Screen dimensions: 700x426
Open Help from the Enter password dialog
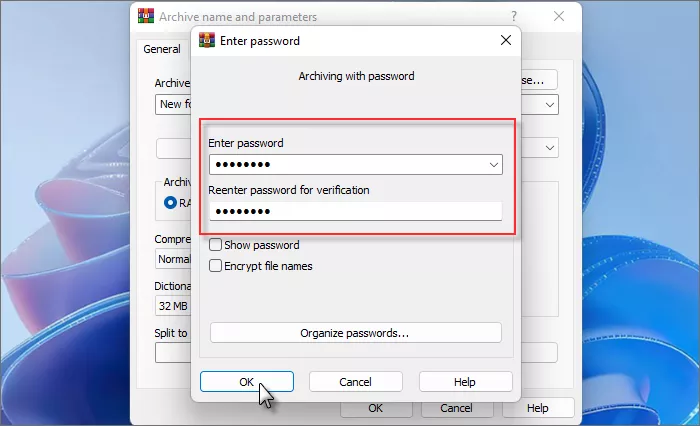(x=465, y=381)
